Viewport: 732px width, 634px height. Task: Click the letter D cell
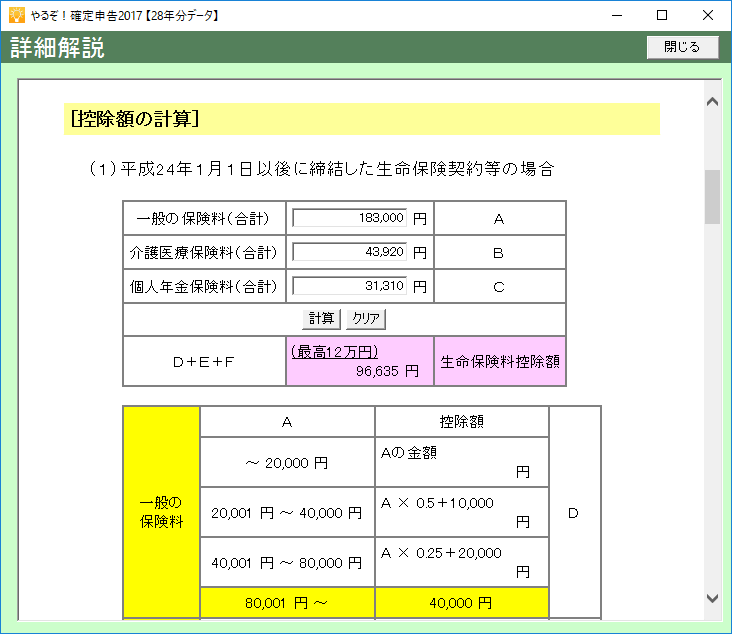tap(574, 513)
